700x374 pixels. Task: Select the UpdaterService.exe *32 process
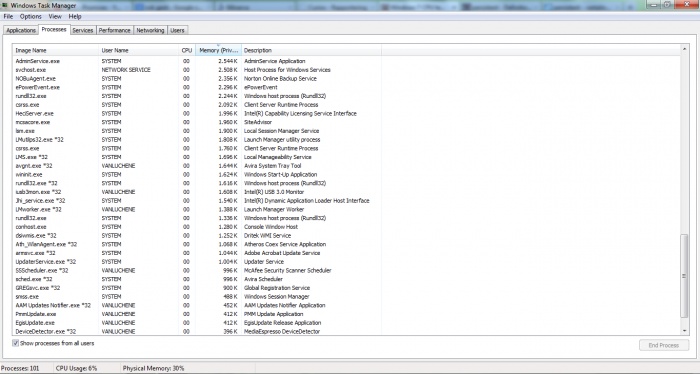coord(346,262)
